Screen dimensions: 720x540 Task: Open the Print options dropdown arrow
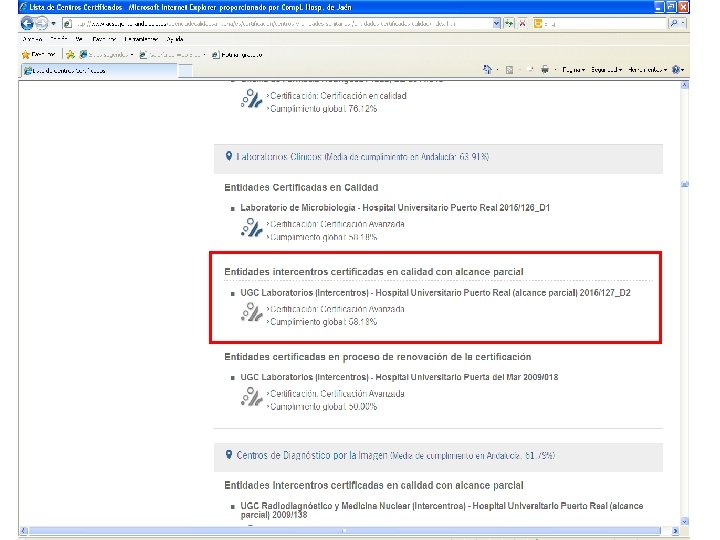(556, 70)
